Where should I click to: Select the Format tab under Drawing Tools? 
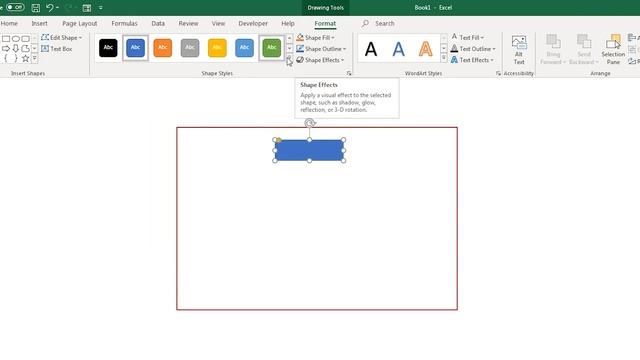(x=325, y=24)
